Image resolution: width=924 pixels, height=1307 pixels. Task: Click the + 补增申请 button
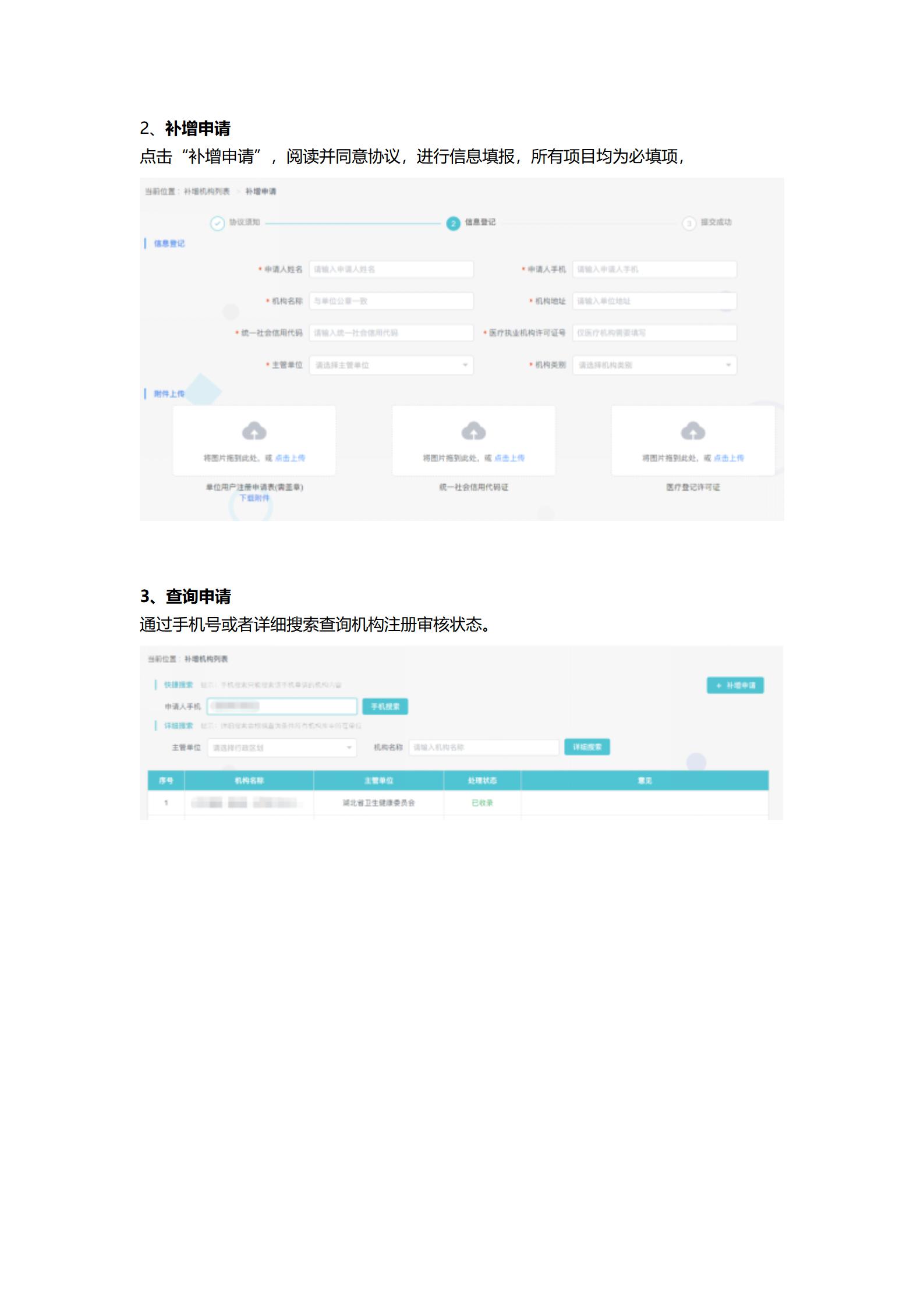[735, 685]
